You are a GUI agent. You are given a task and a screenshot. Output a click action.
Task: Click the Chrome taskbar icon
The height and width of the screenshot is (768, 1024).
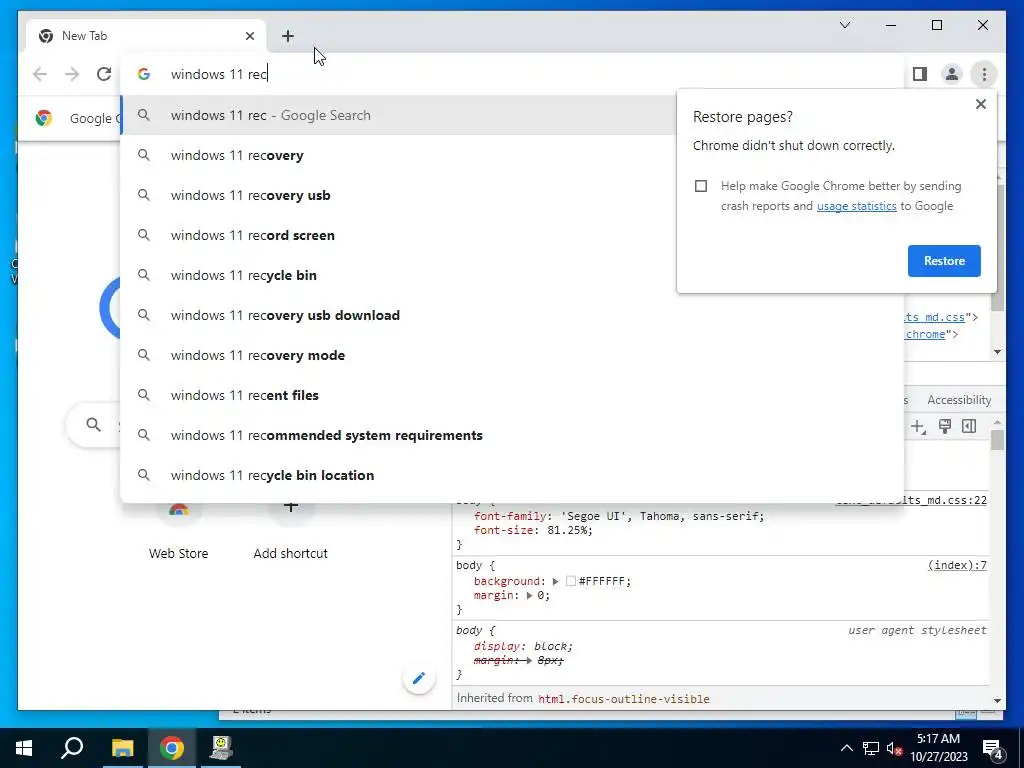click(x=171, y=748)
